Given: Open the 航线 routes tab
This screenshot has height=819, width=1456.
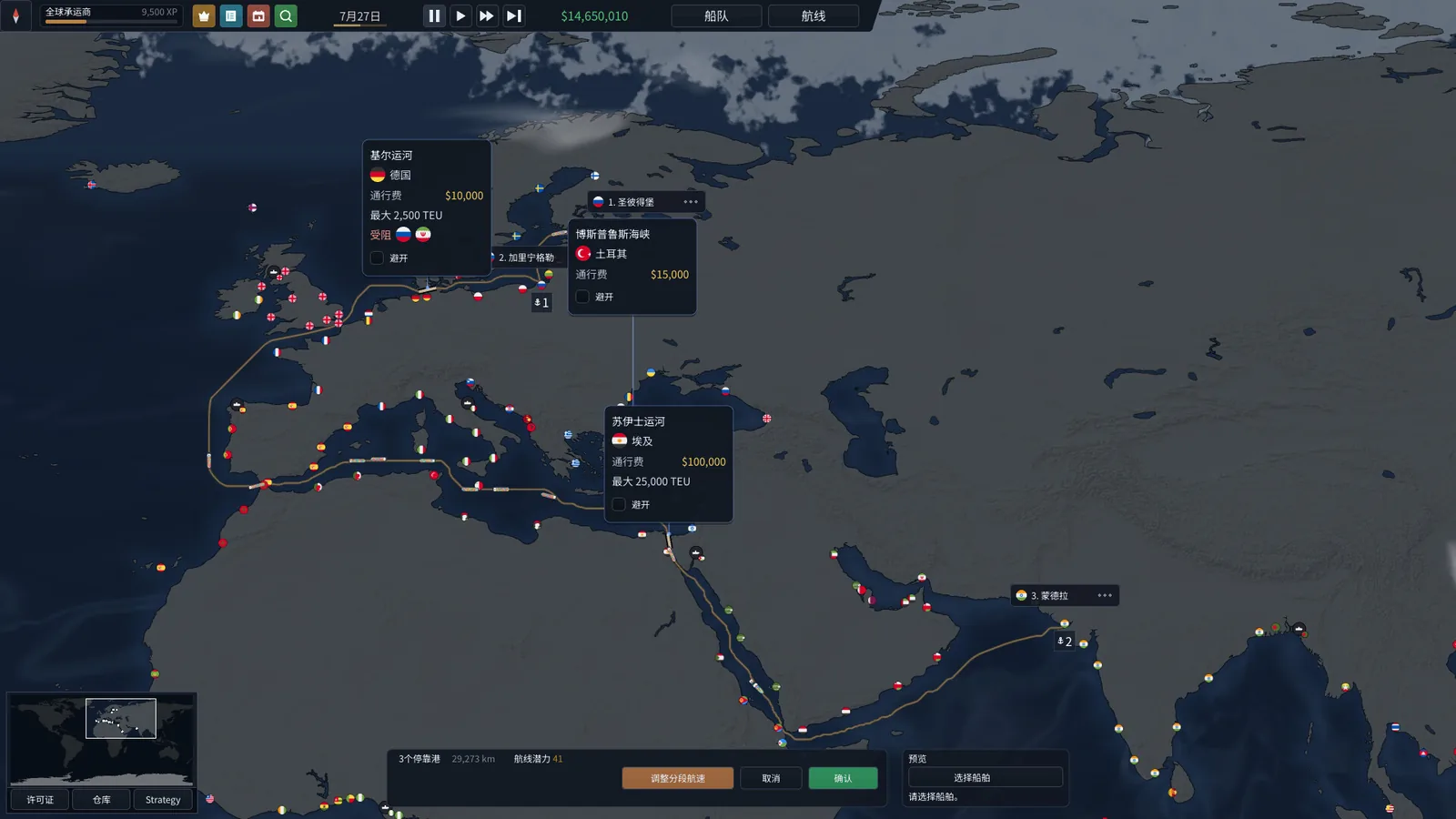Looking at the screenshot, I should click(x=814, y=15).
